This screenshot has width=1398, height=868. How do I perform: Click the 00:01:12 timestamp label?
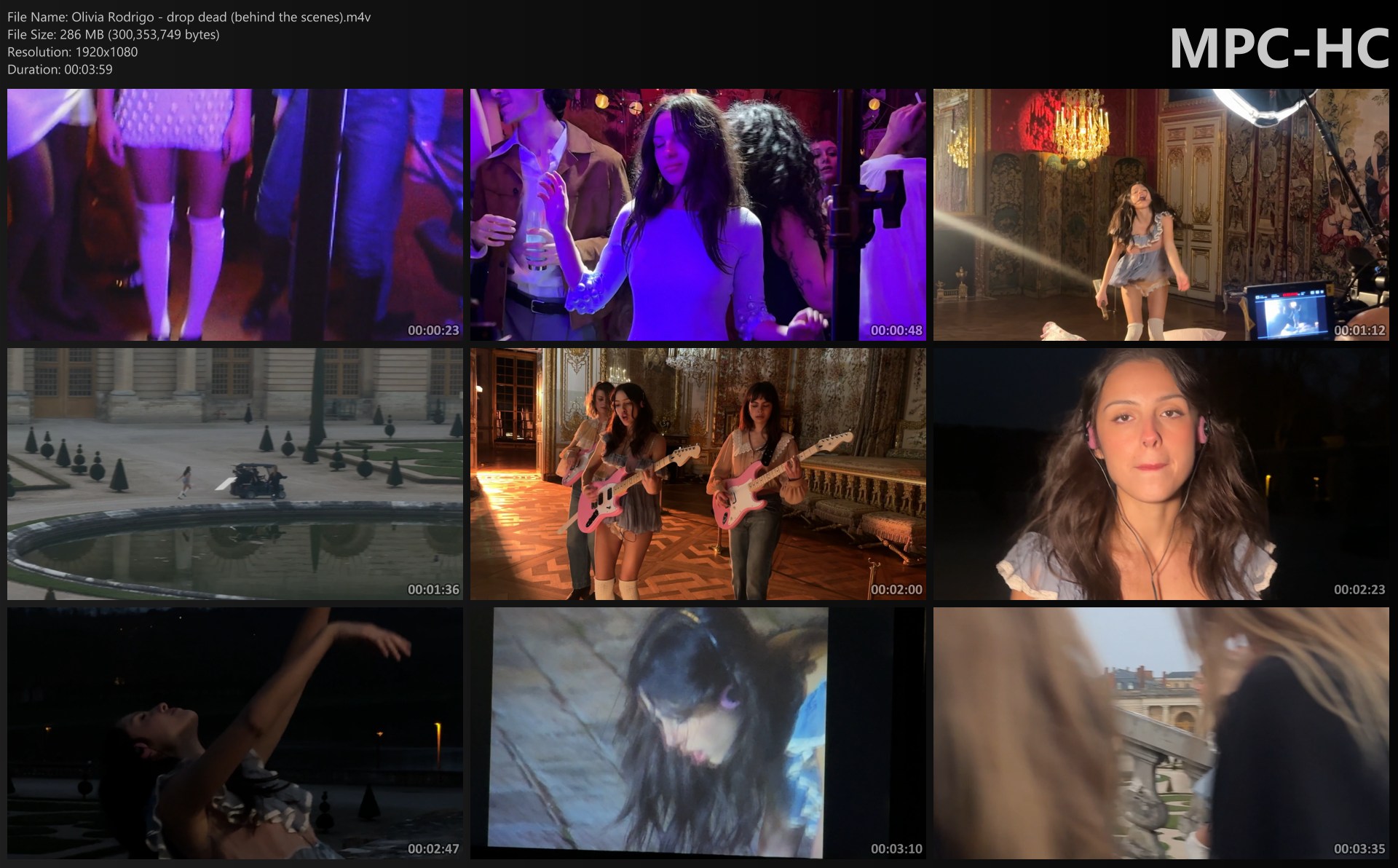(1359, 330)
